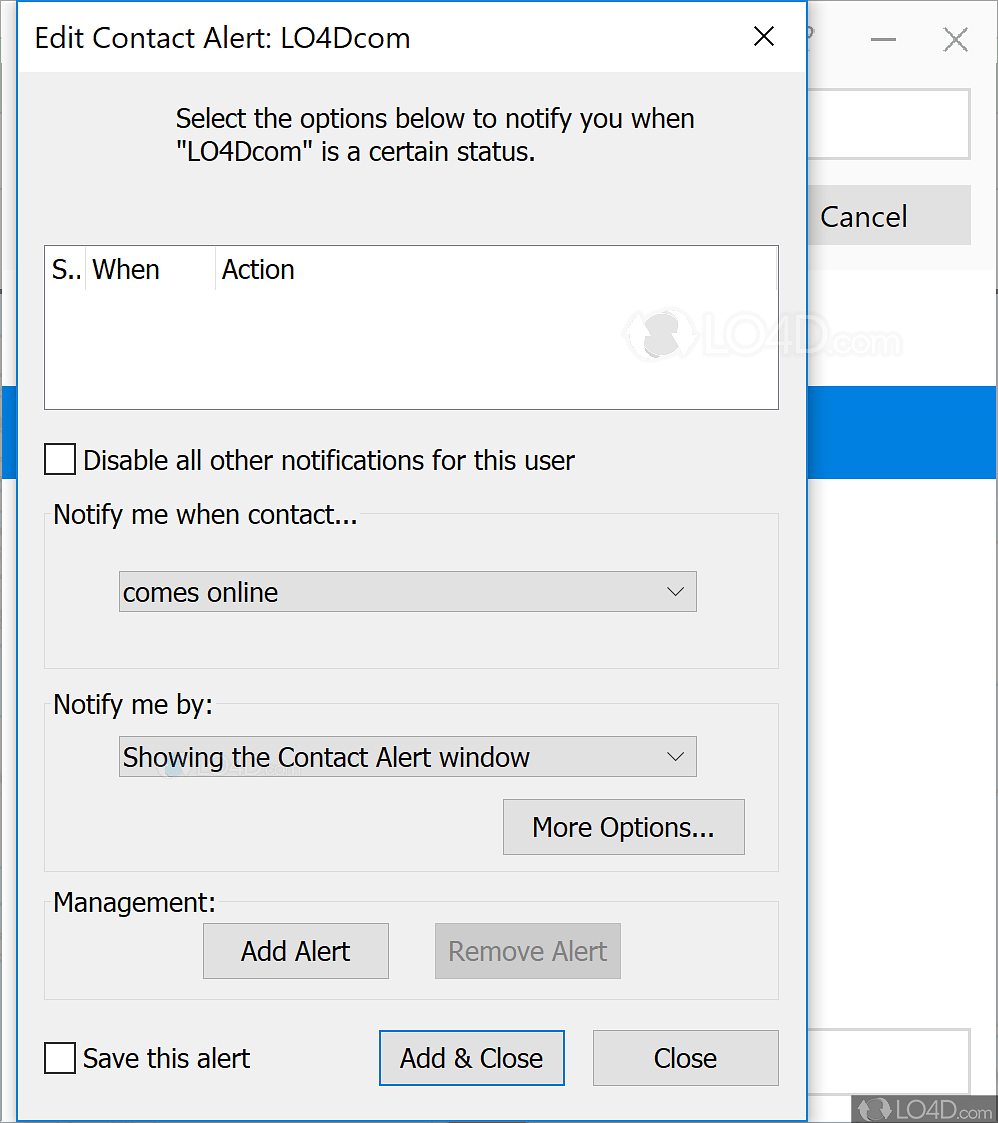Enable "Disable all other notifications for this user"
Image resolution: width=998 pixels, height=1123 pixels.
pos(59,459)
